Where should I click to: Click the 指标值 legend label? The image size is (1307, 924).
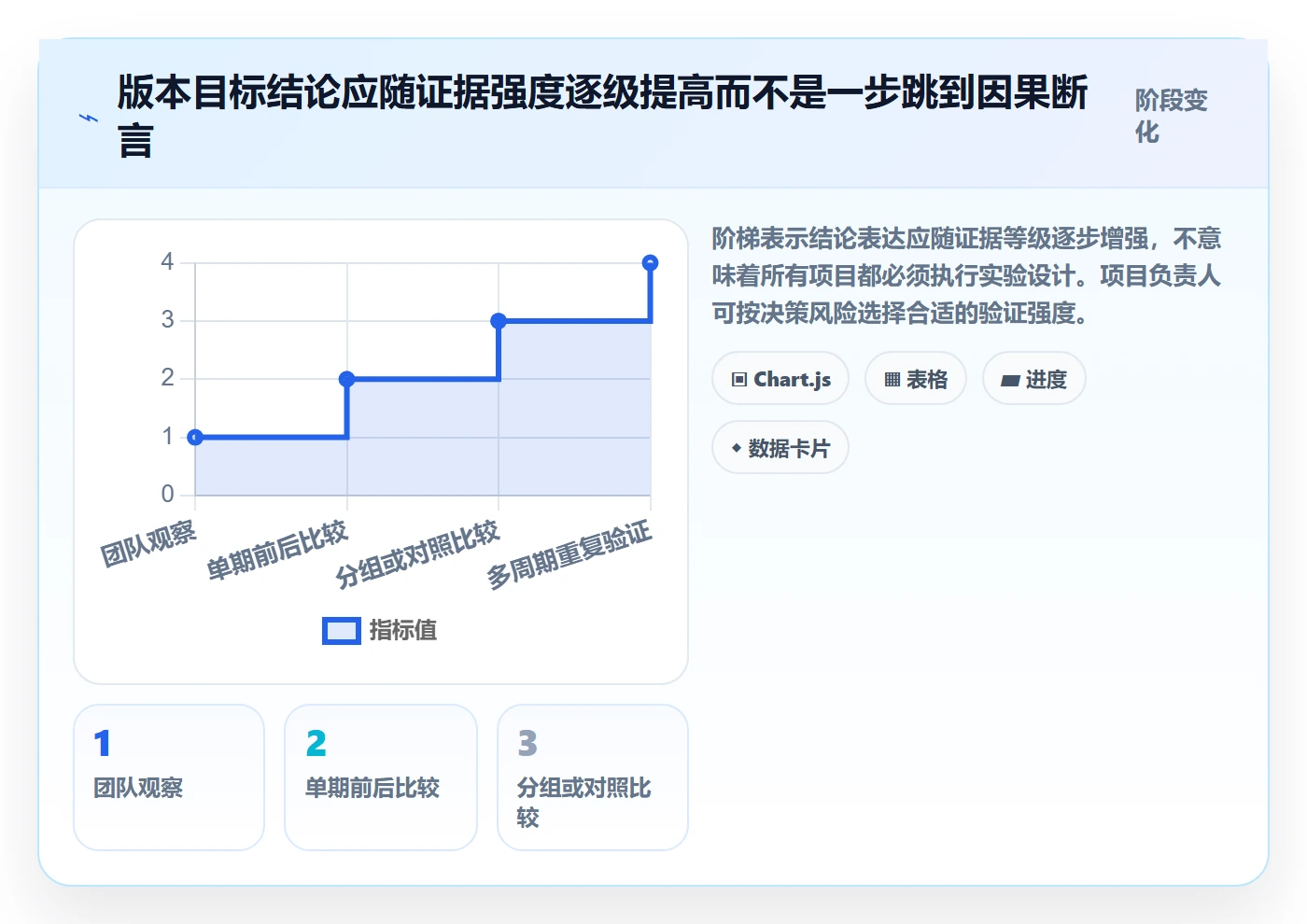click(403, 631)
